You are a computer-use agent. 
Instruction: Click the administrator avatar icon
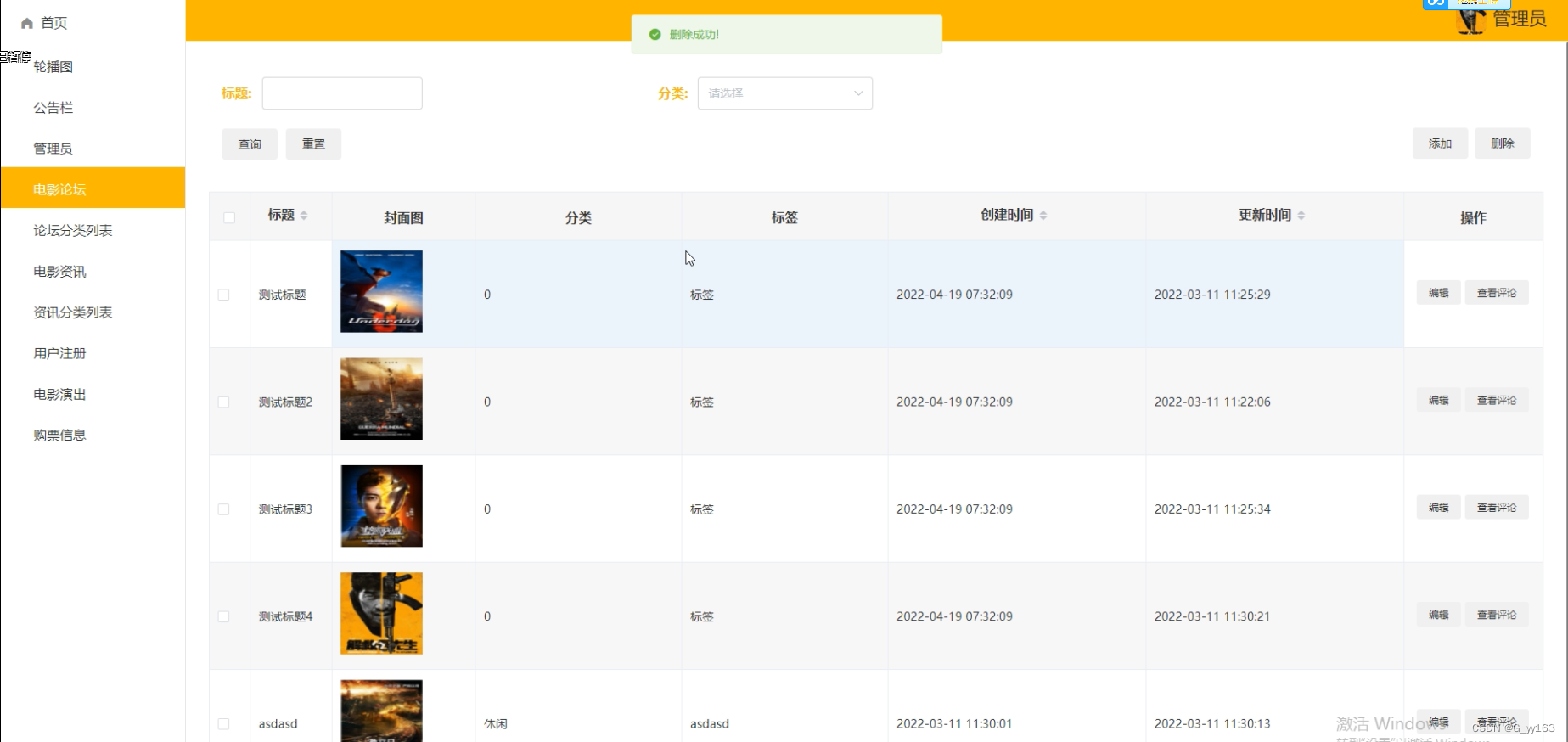pos(1471,20)
